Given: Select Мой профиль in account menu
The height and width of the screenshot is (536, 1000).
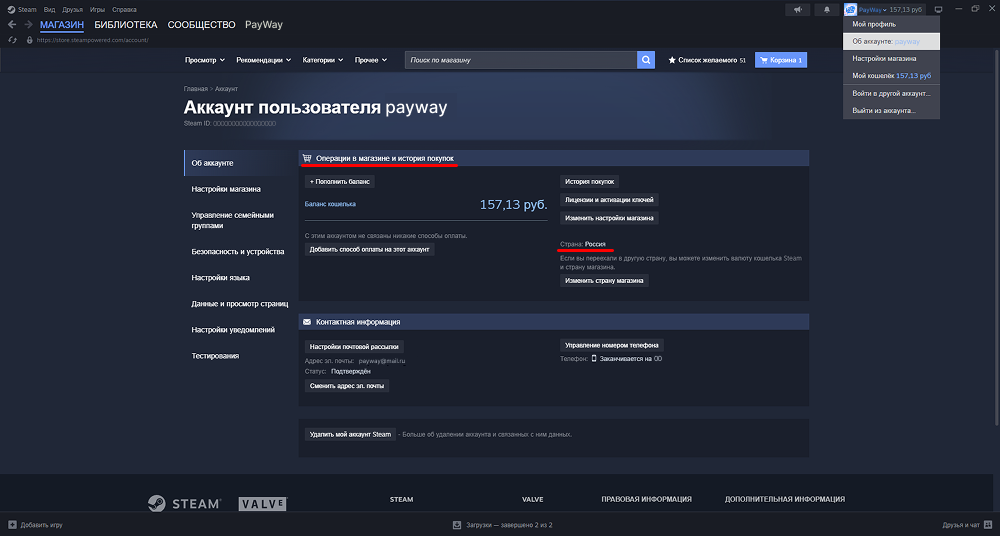Looking at the screenshot, I should coord(891,24).
